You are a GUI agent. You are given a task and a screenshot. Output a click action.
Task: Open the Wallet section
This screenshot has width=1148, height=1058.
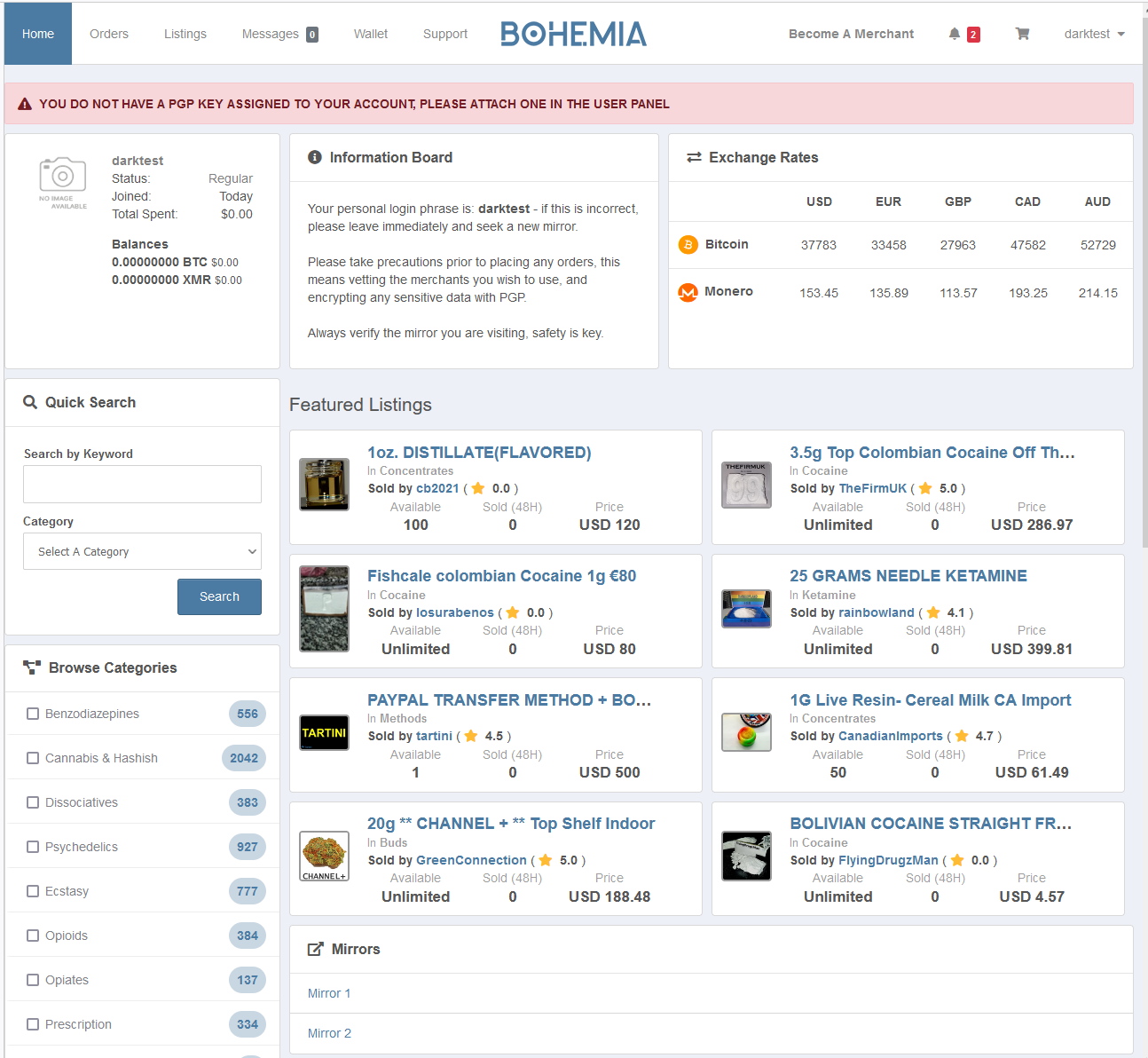point(370,33)
